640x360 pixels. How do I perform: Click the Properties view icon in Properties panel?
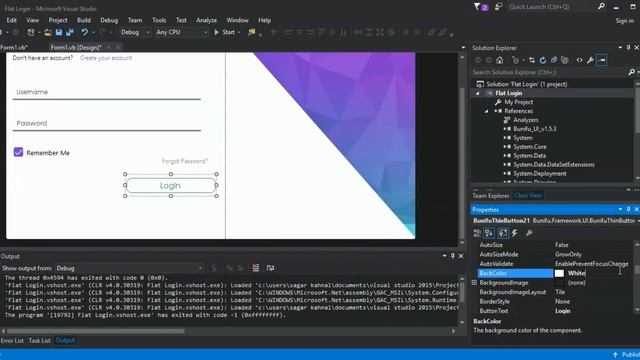(502, 233)
